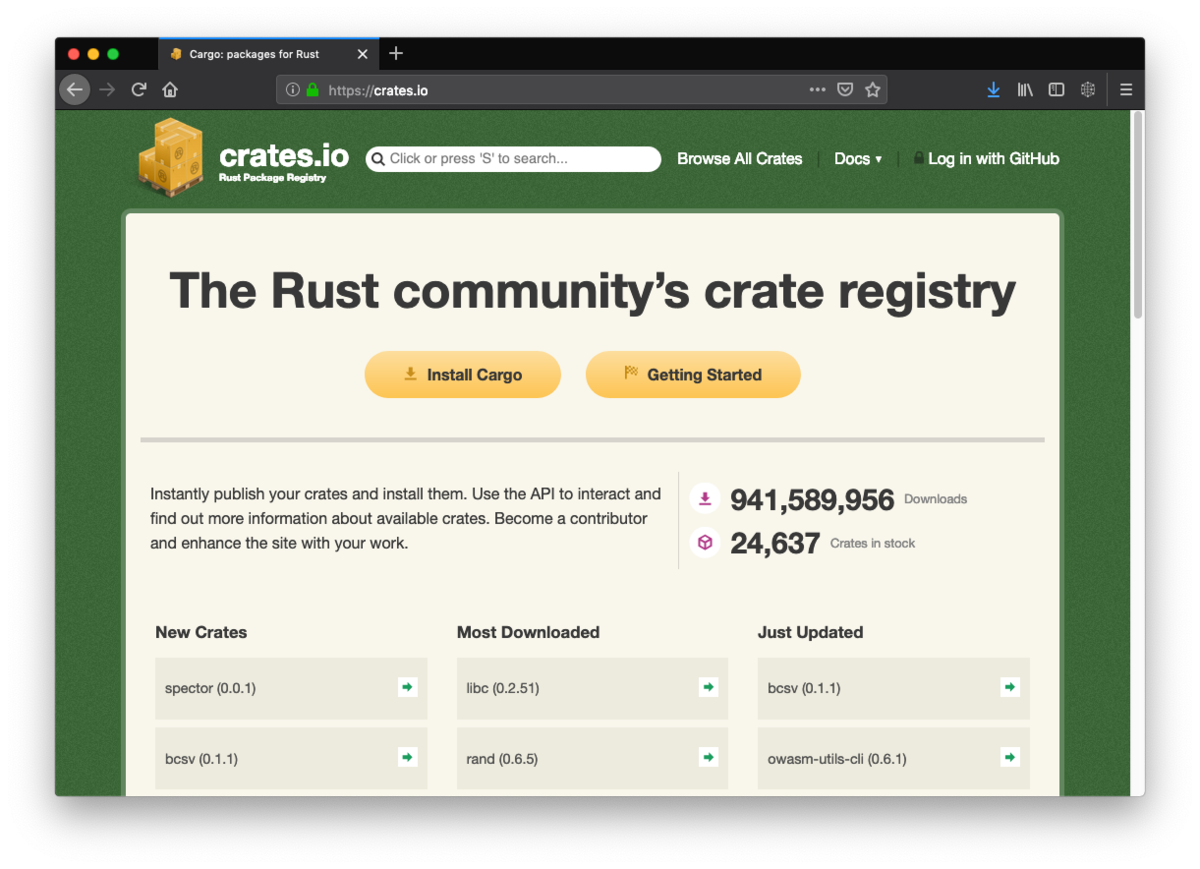The height and width of the screenshot is (869, 1200).
Task: Click the crates.io crate stack logo
Action: click(171, 158)
